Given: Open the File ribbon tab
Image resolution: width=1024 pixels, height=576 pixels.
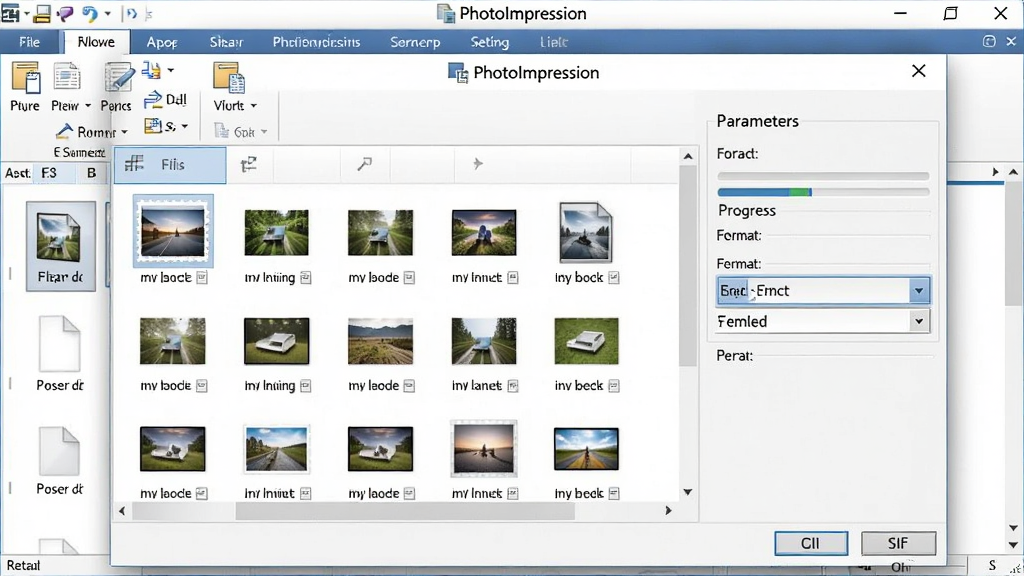Looking at the screenshot, I should click(x=29, y=42).
